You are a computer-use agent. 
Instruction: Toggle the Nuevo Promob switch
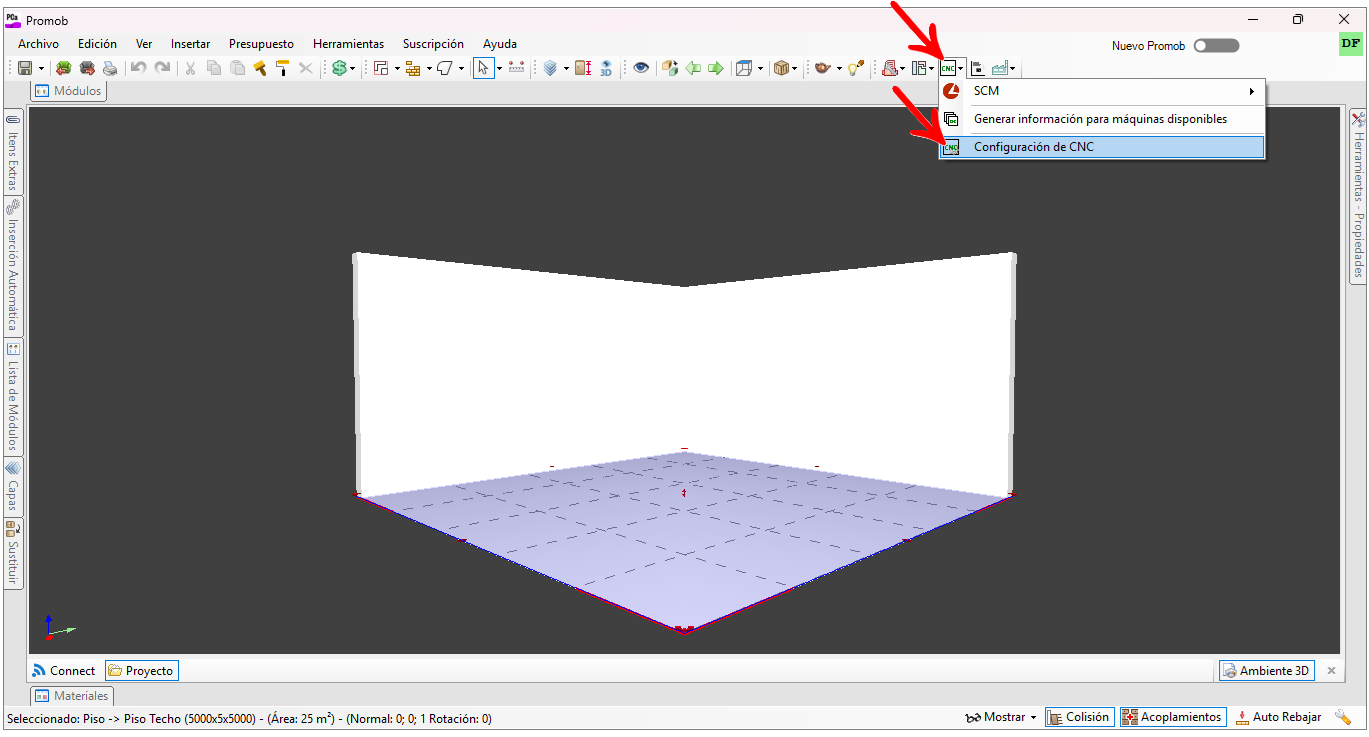pos(1216,45)
